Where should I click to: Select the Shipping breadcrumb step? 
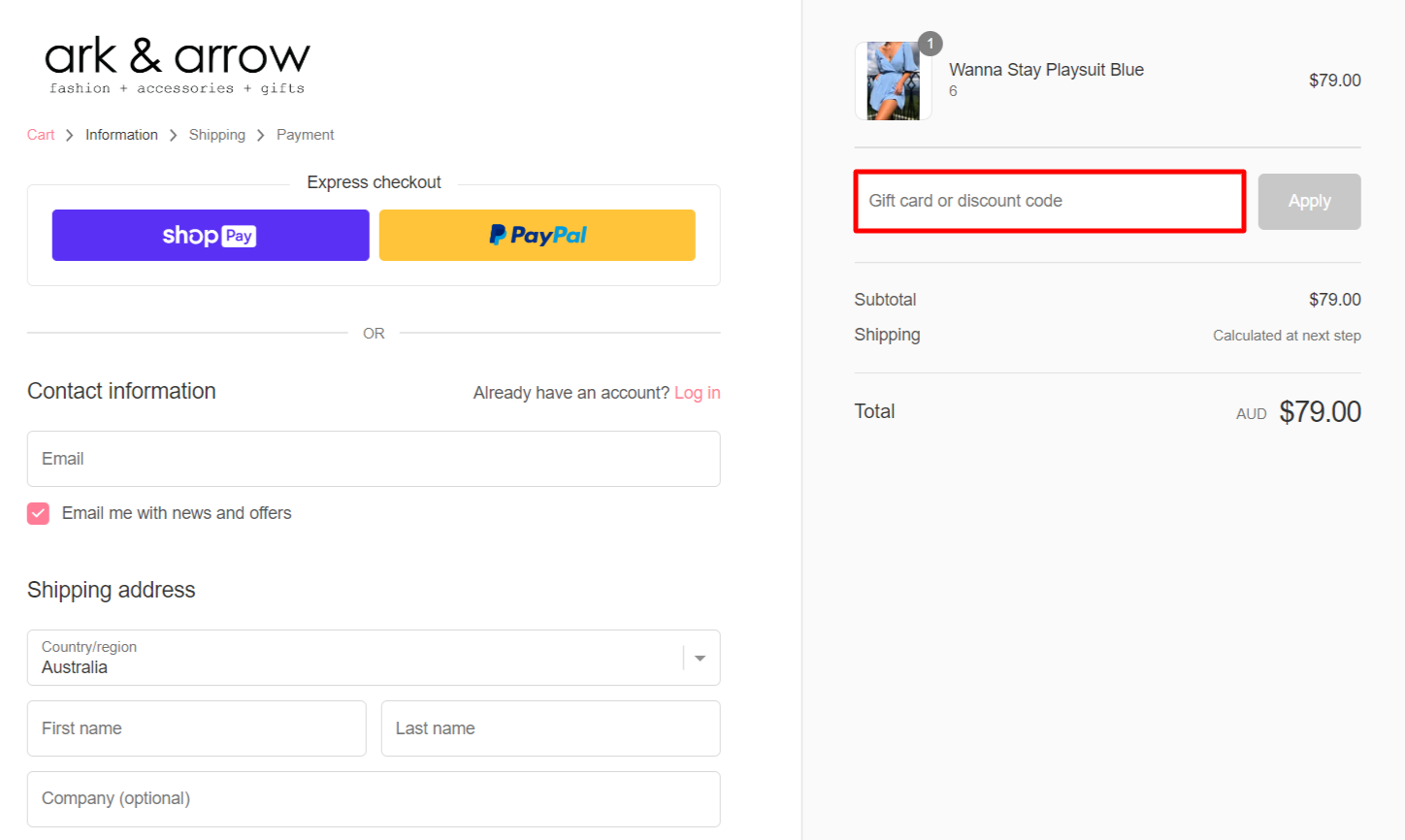coord(216,134)
